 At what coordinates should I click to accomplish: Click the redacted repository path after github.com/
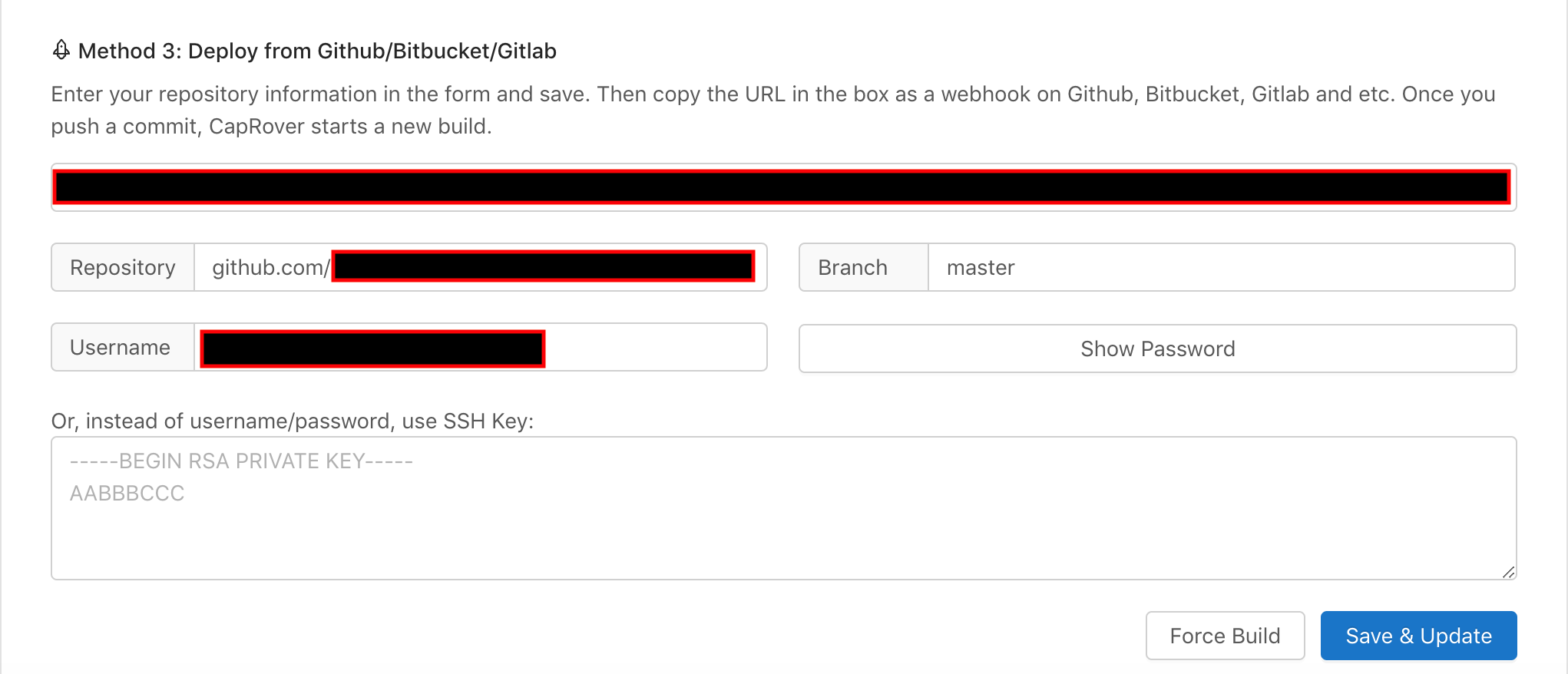(x=541, y=267)
